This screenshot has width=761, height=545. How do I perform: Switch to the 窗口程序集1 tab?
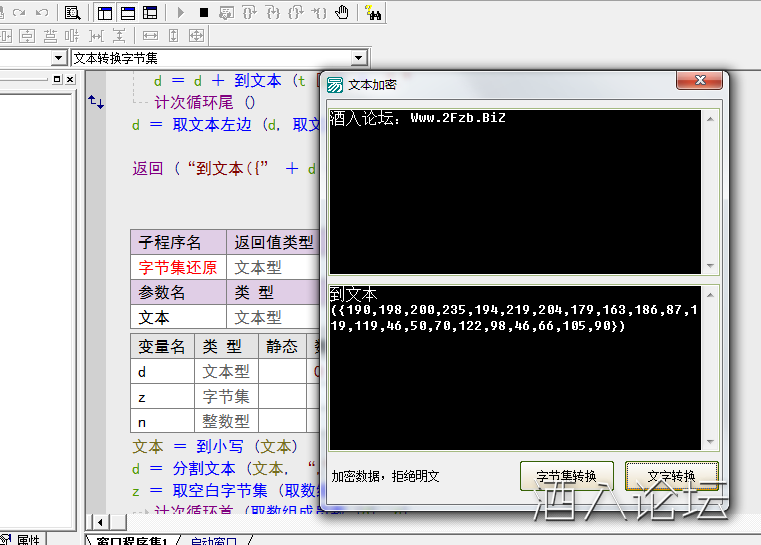click(x=137, y=540)
